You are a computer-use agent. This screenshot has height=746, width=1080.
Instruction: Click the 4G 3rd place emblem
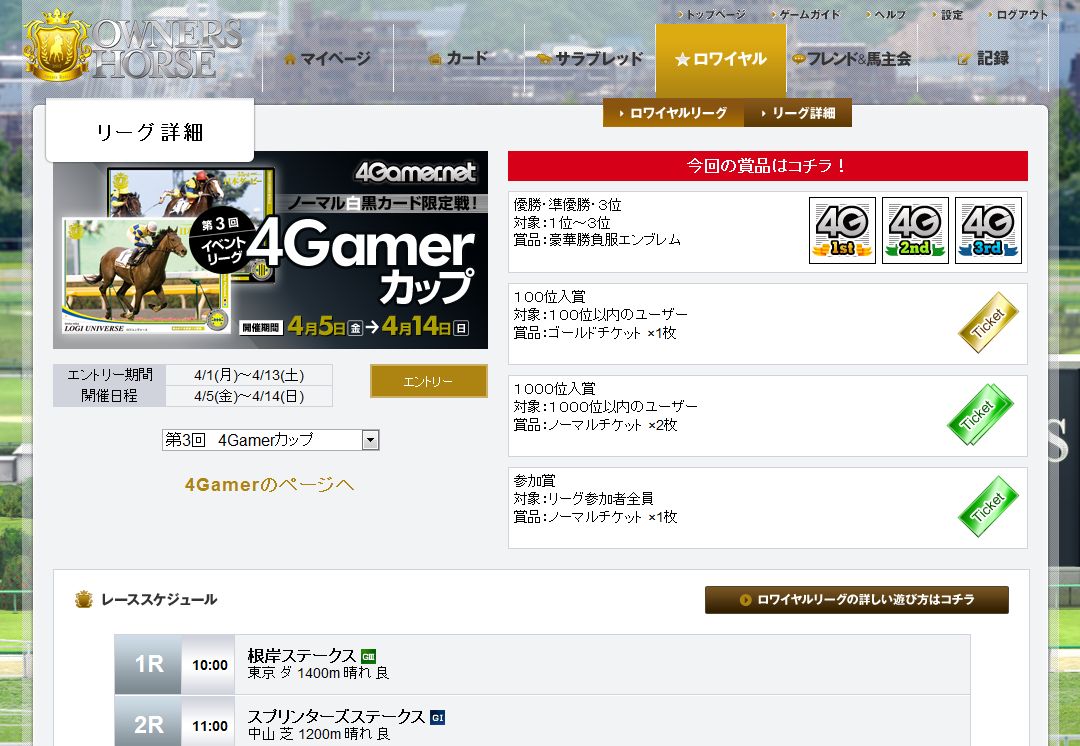[x=988, y=231]
